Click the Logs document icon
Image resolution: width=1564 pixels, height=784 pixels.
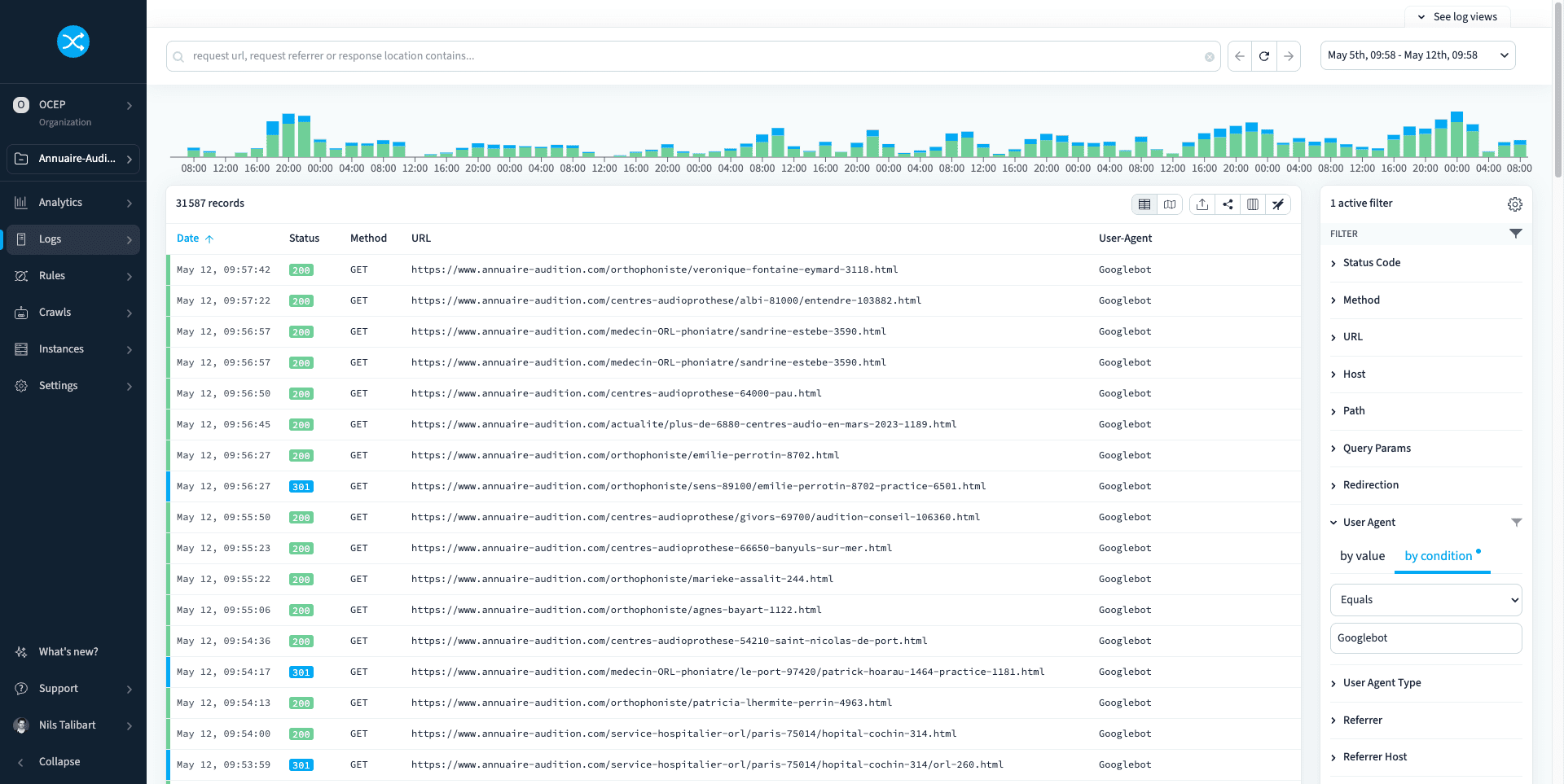tap(21, 239)
